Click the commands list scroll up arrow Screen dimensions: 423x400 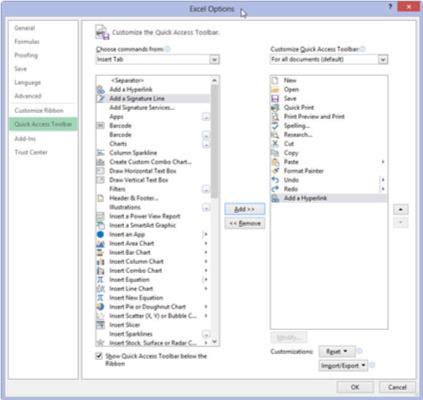coord(214,80)
